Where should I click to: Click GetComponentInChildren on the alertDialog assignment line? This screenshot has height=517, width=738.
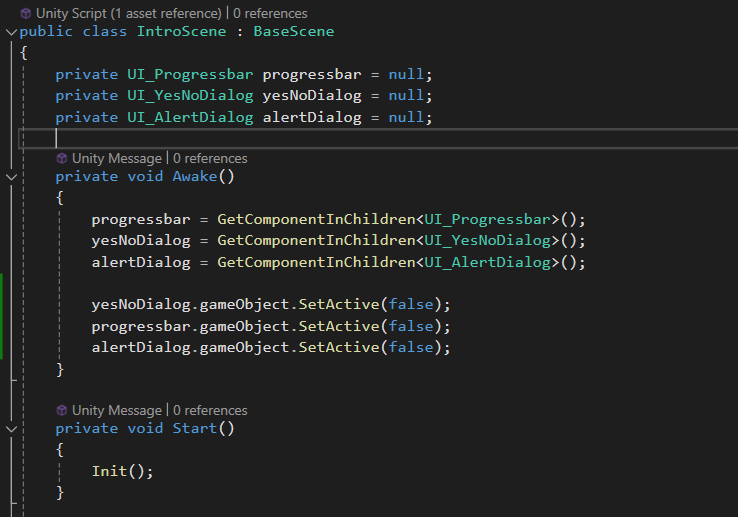point(316,262)
